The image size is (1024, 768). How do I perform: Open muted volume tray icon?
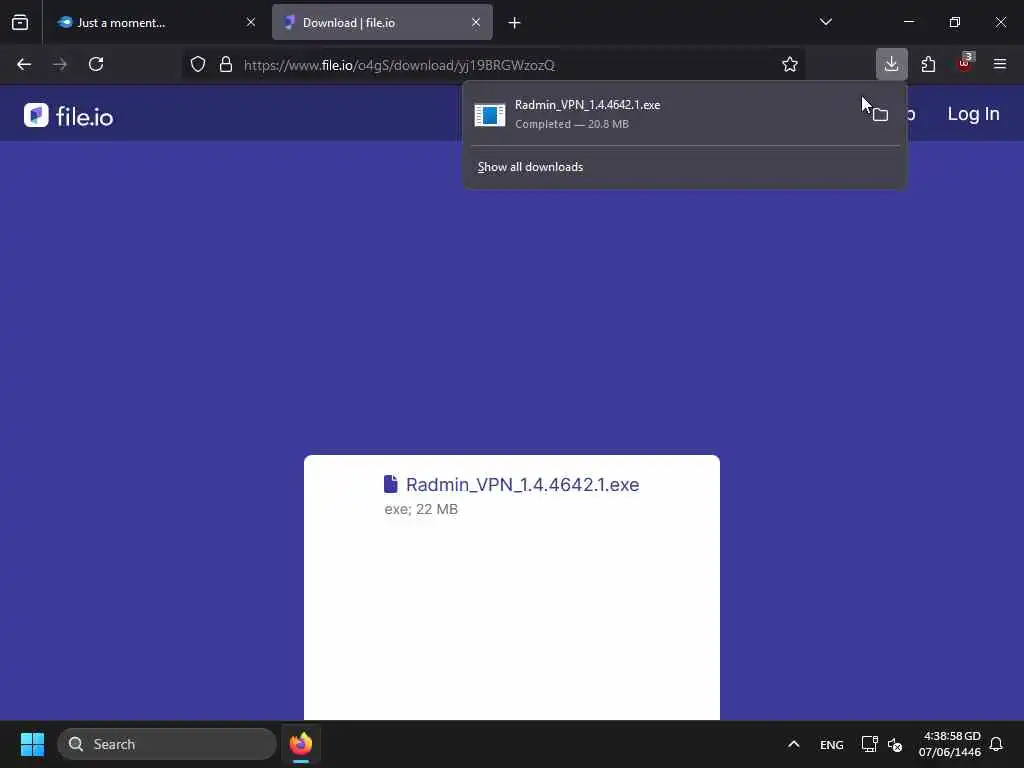coord(895,745)
